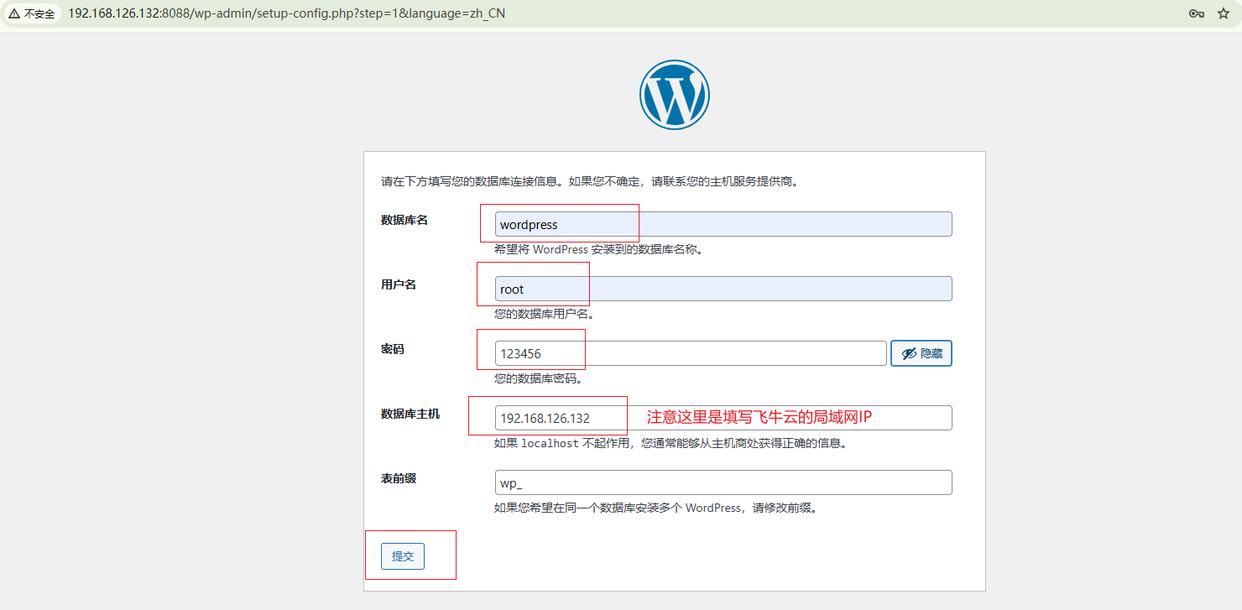Click the hint about WordPress 数据库名称

(x=599, y=249)
